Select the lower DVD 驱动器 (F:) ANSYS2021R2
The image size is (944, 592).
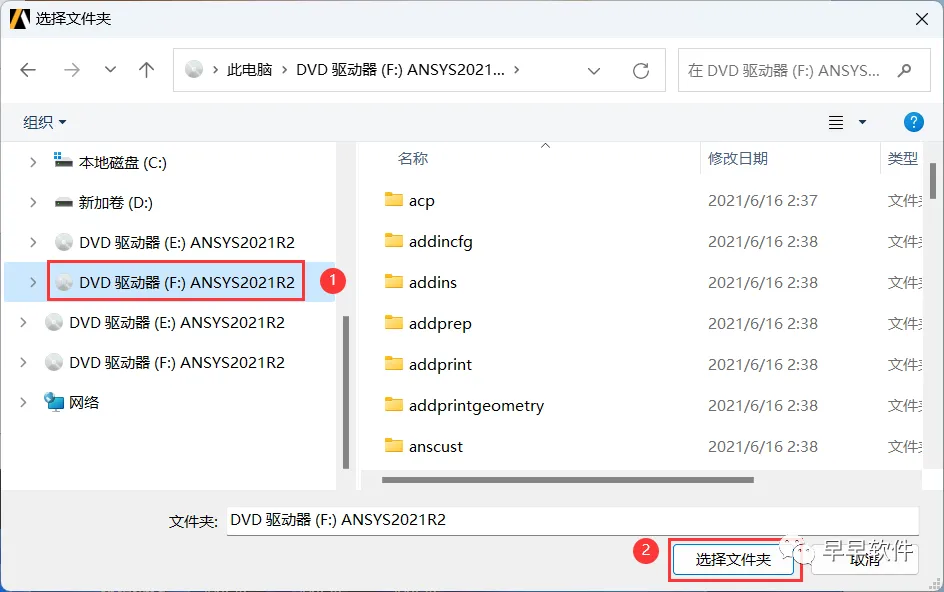click(x=176, y=363)
